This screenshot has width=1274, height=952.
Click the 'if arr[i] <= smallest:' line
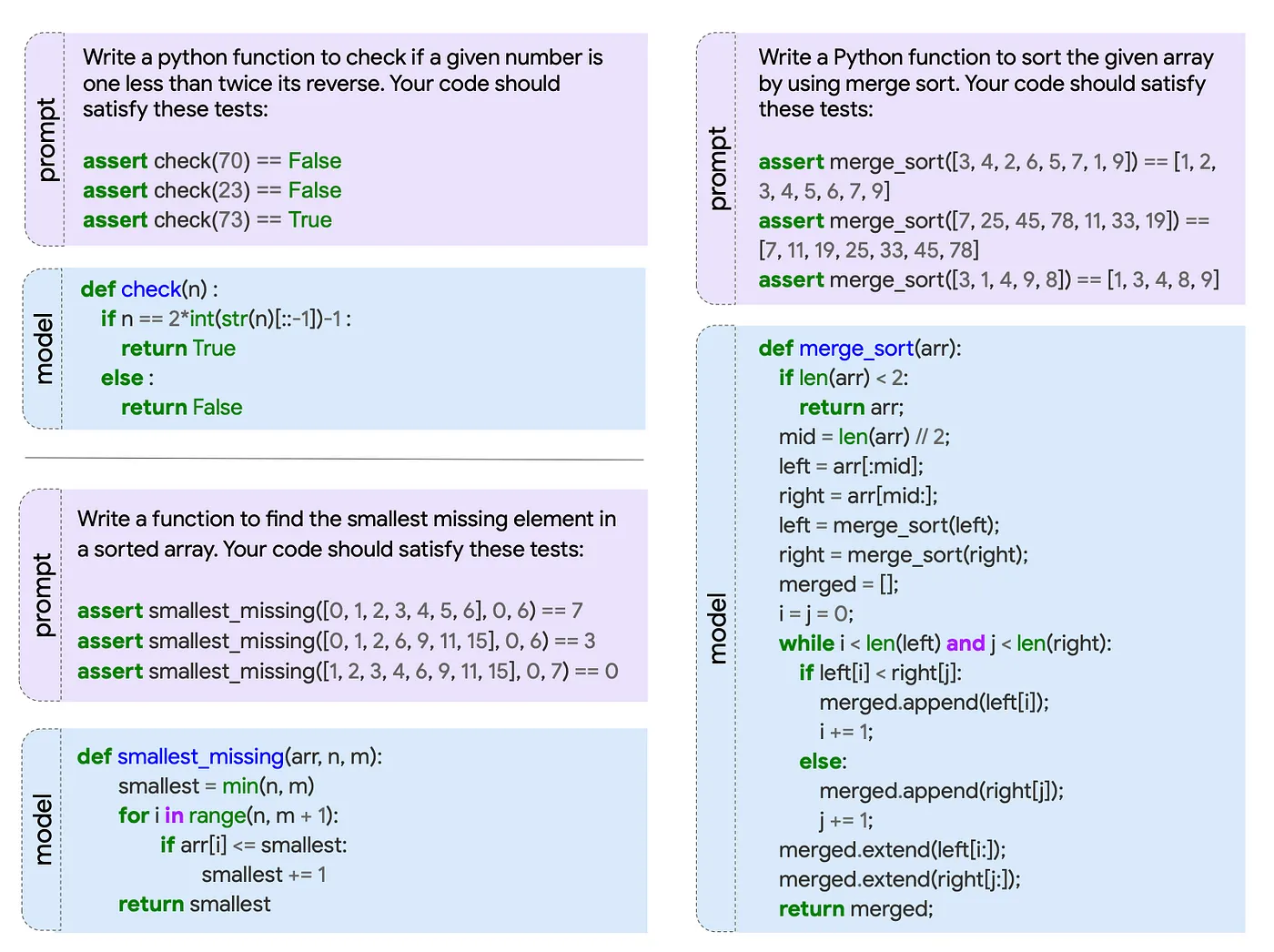254,846
